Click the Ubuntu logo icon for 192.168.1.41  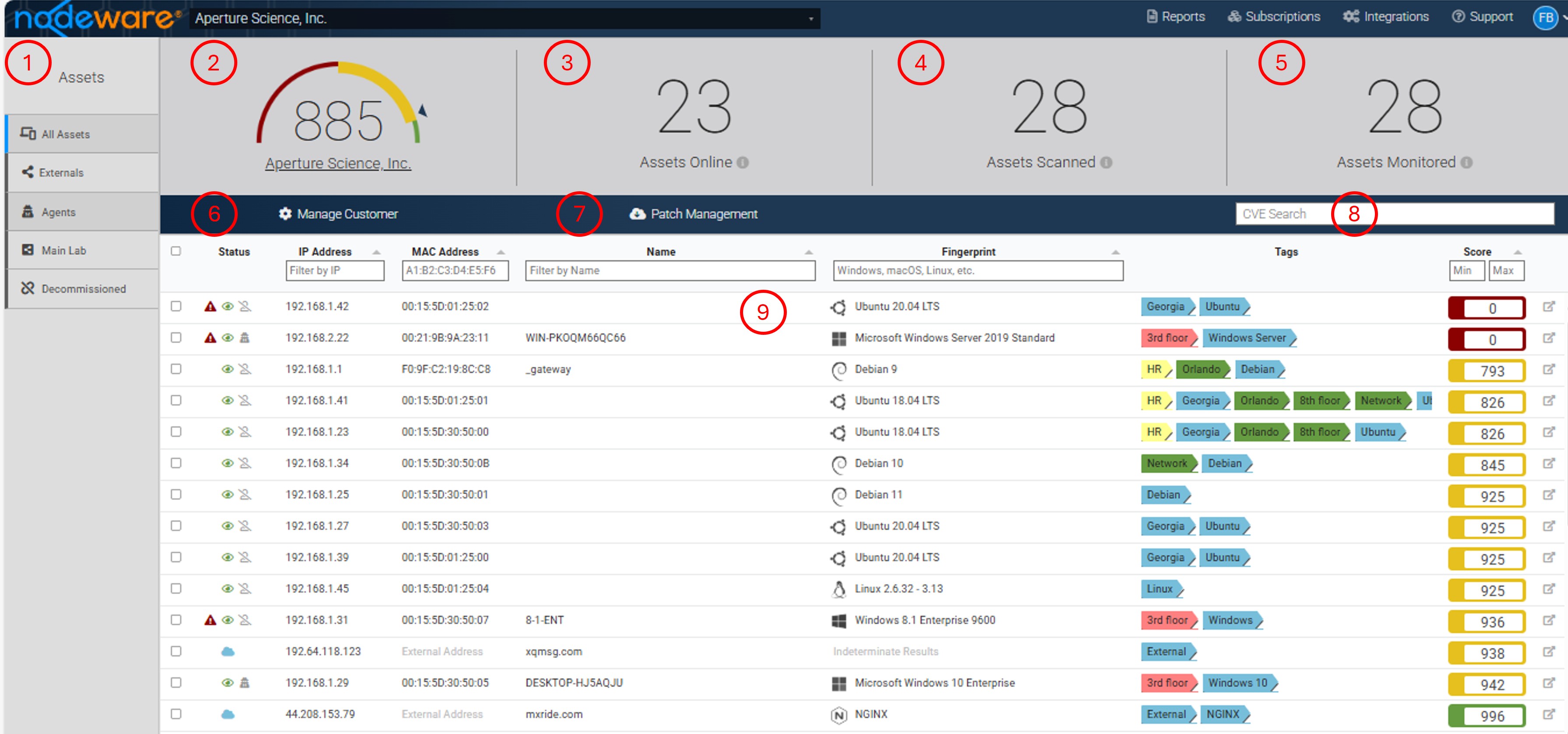[x=839, y=401]
